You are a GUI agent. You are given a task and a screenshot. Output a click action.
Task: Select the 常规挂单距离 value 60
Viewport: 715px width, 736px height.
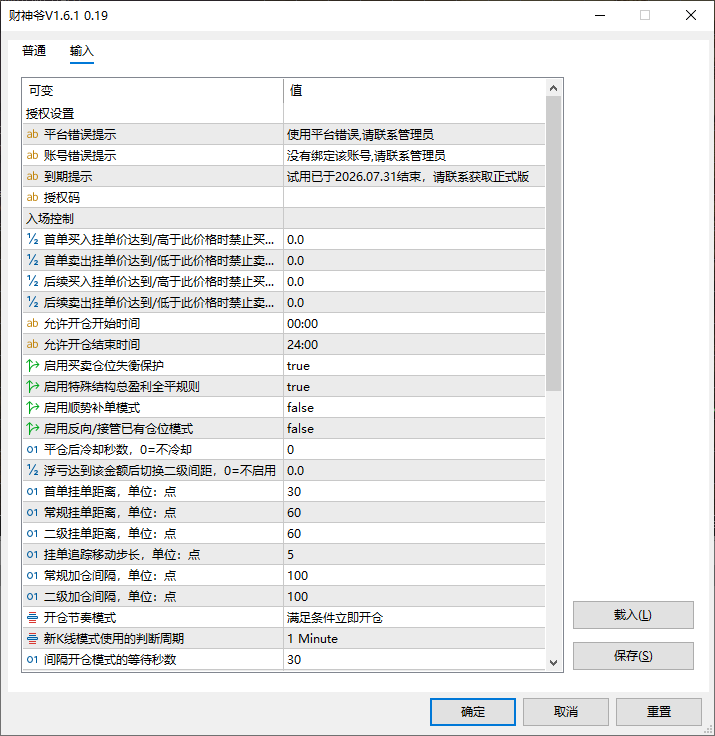click(294, 513)
